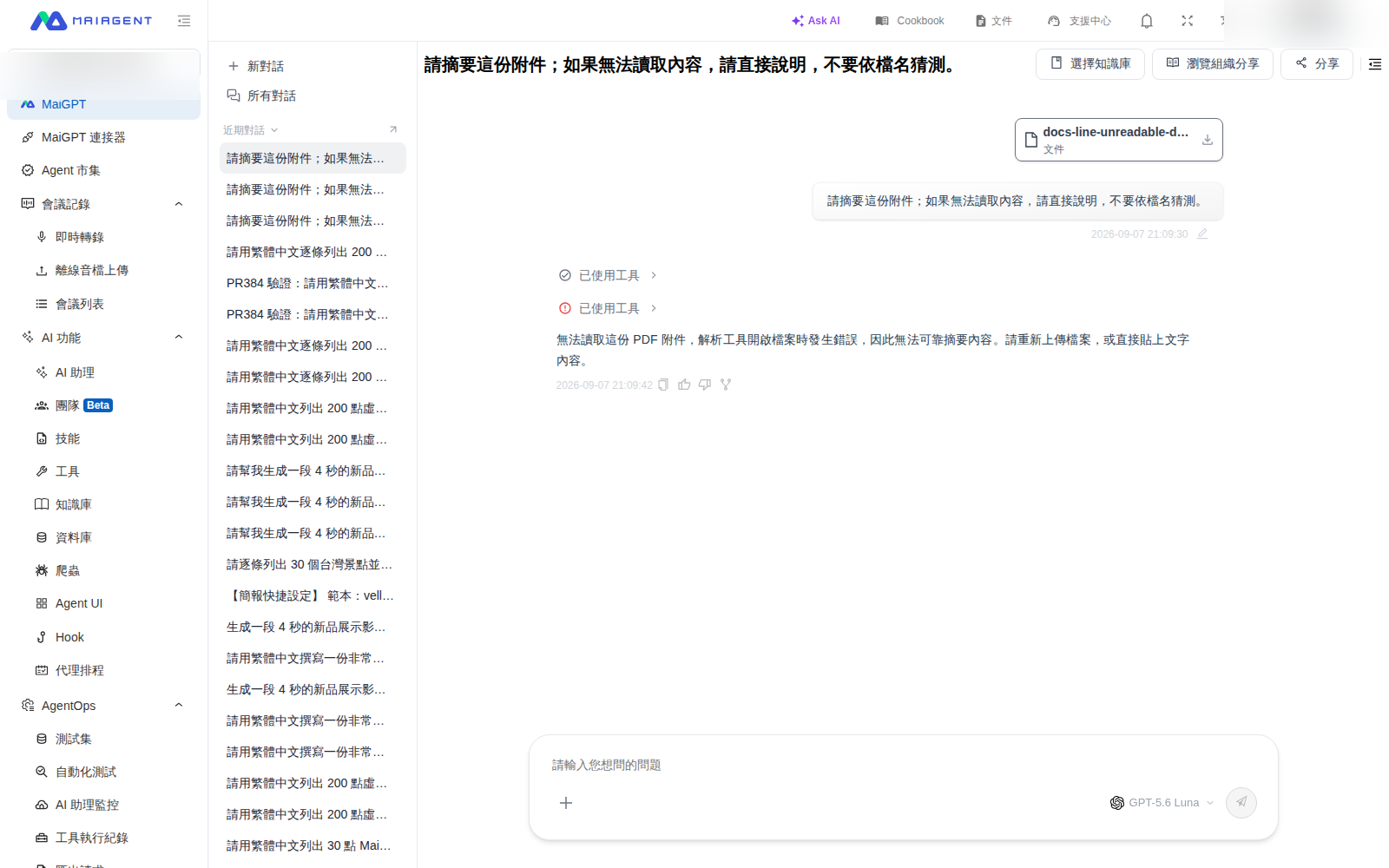Download the docs-line-unreadable attachment
The width and height of the screenshot is (1389, 868).
point(1208,140)
